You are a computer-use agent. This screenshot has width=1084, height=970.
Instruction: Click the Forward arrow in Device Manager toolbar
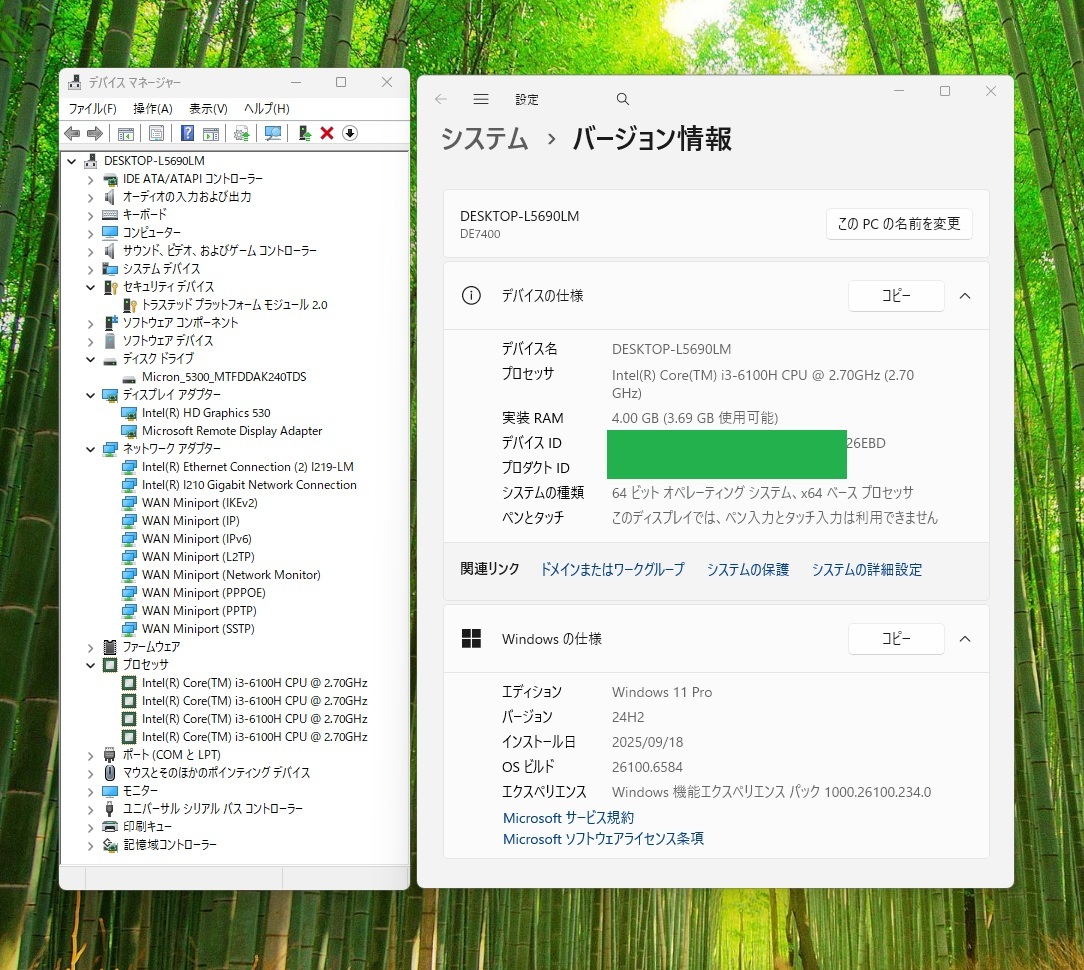[x=95, y=133]
